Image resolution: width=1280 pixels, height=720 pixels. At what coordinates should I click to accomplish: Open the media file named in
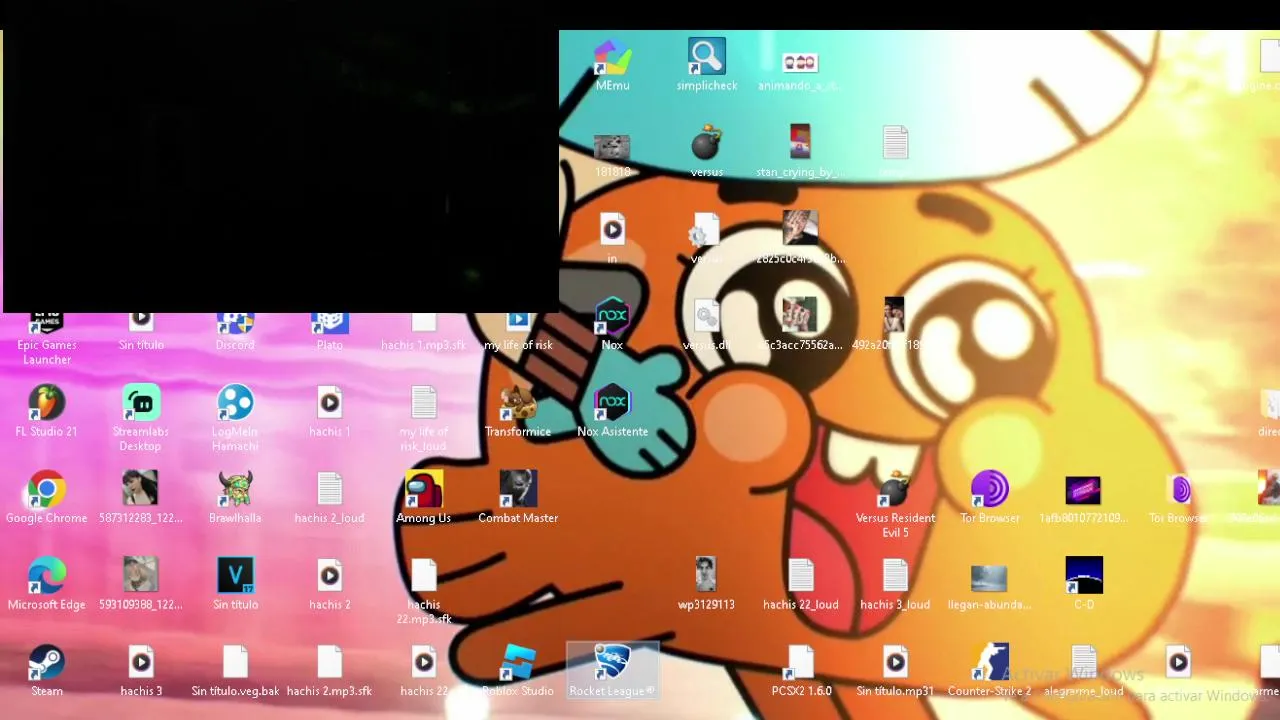coord(612,238)
